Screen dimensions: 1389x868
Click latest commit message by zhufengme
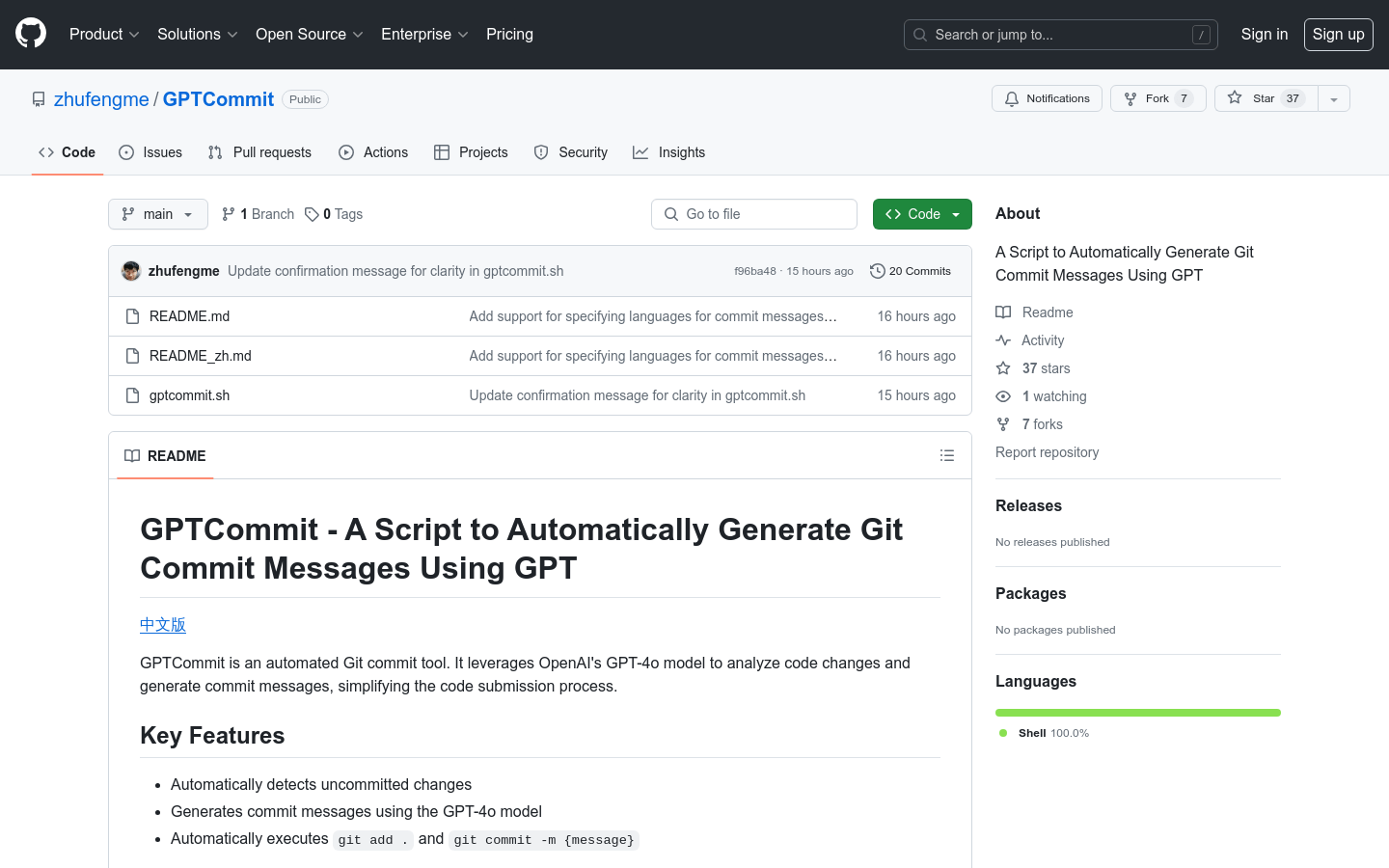(x=395, y=271)
